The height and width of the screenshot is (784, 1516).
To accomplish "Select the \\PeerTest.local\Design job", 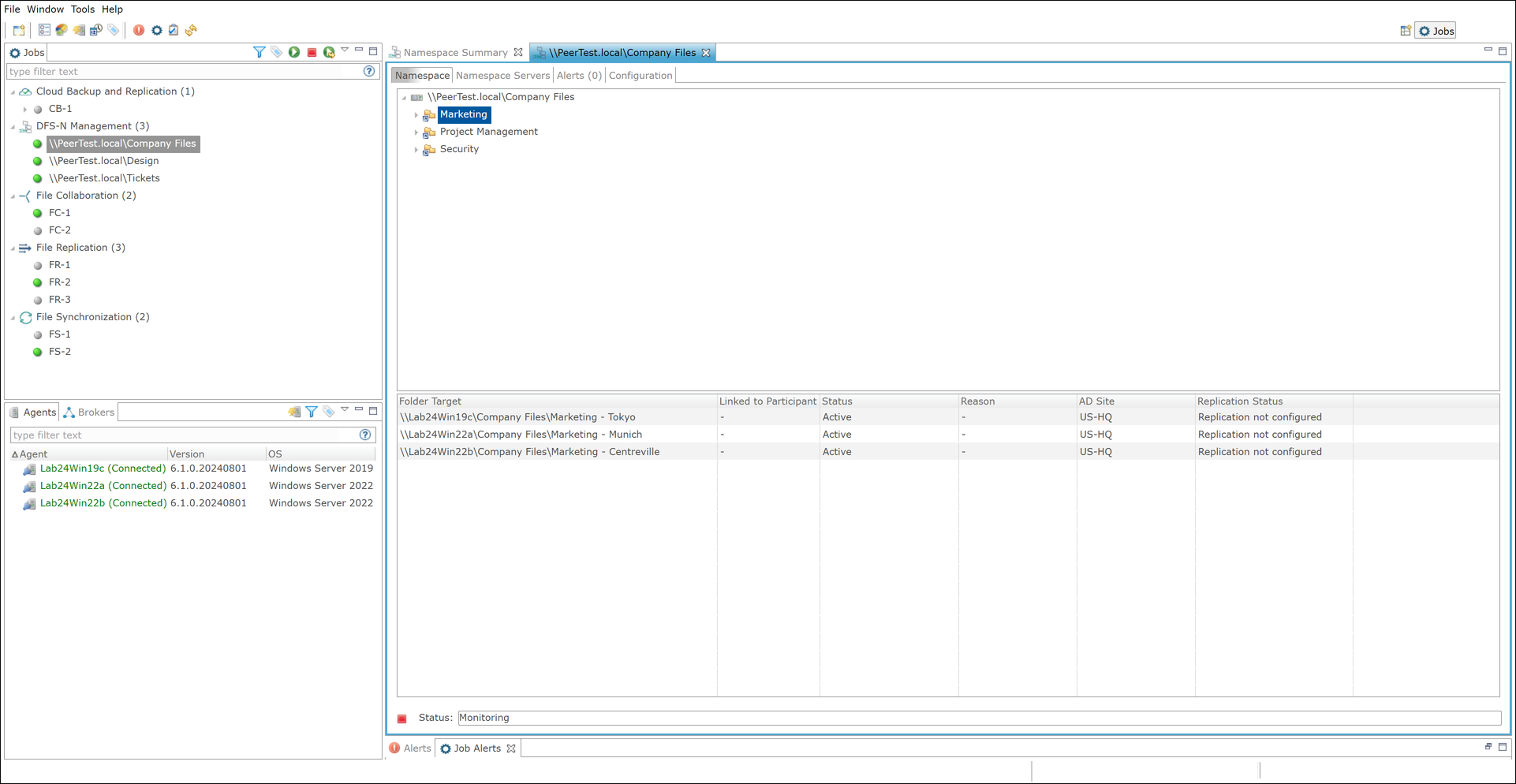I will tap(104, 161).
